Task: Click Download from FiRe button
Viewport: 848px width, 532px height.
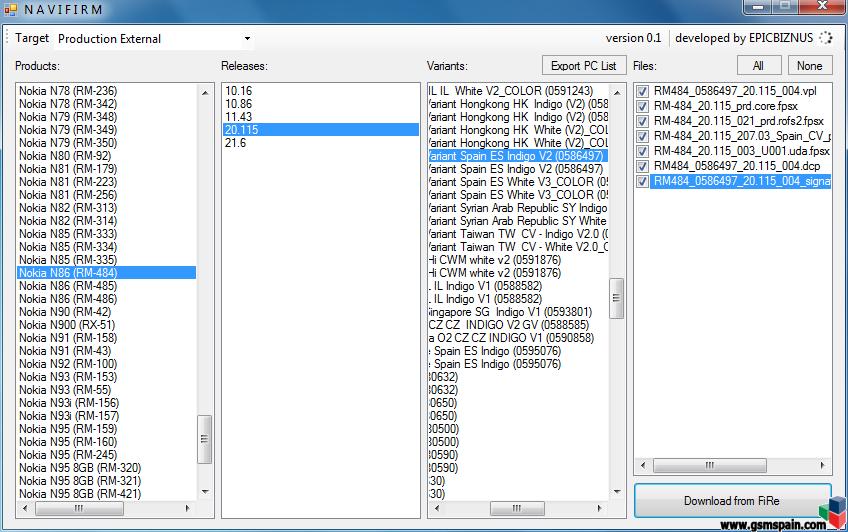Action: click(732, 501)
